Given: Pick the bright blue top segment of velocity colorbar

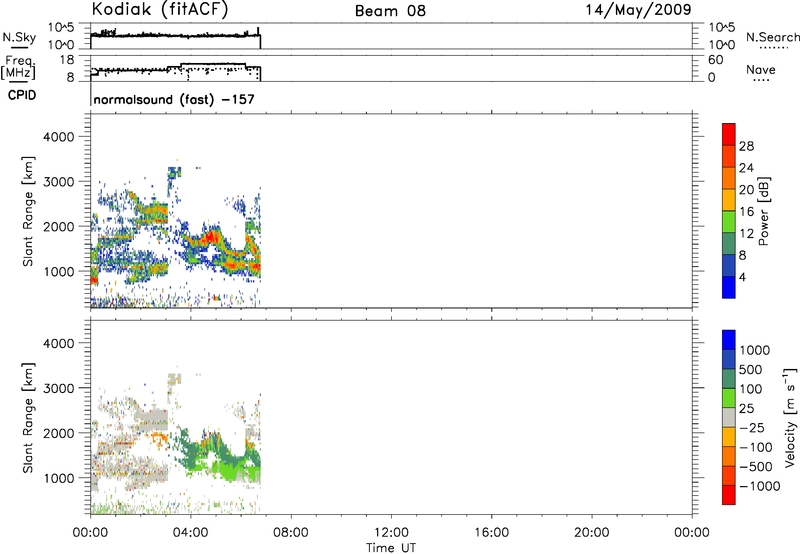Looking at the screenshot, I should (729, 340).
